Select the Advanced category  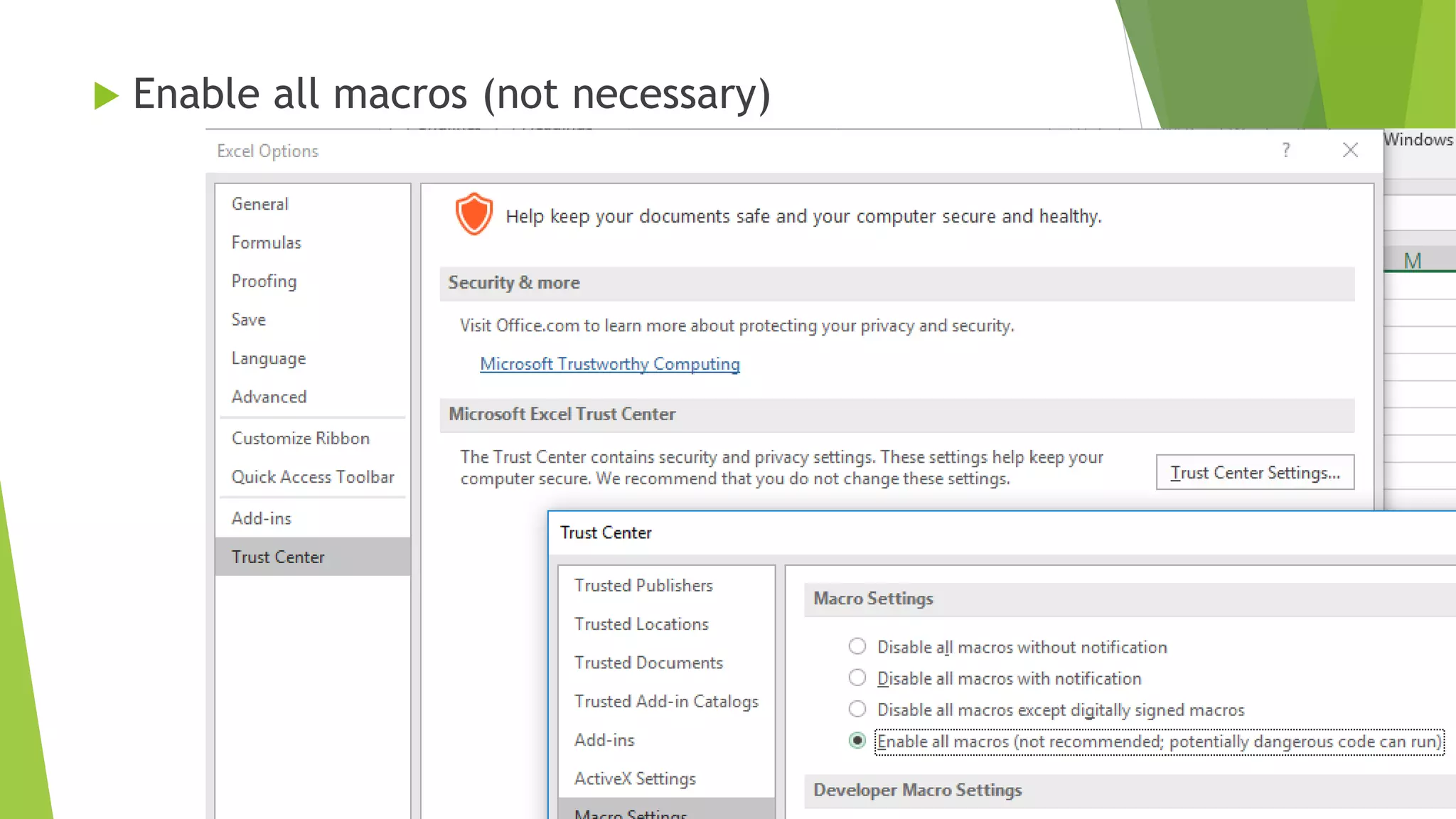(x=313, y=397)
